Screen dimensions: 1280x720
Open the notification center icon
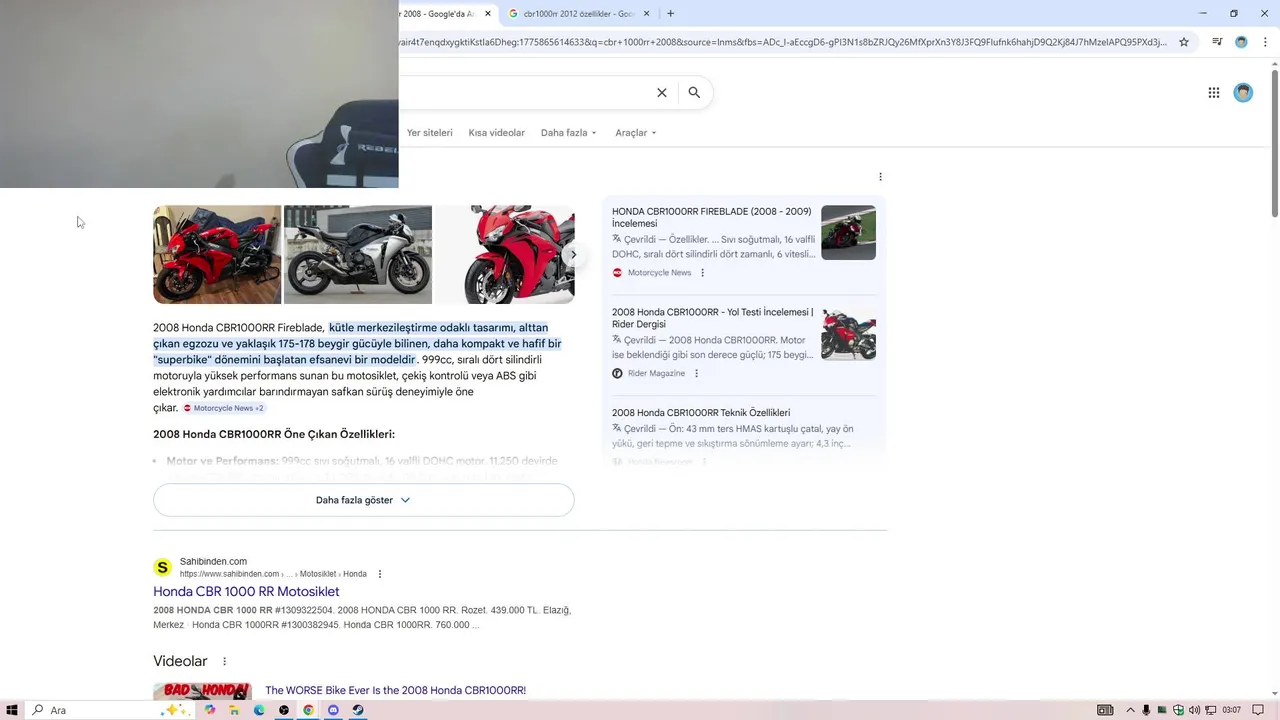point(1258,710)
